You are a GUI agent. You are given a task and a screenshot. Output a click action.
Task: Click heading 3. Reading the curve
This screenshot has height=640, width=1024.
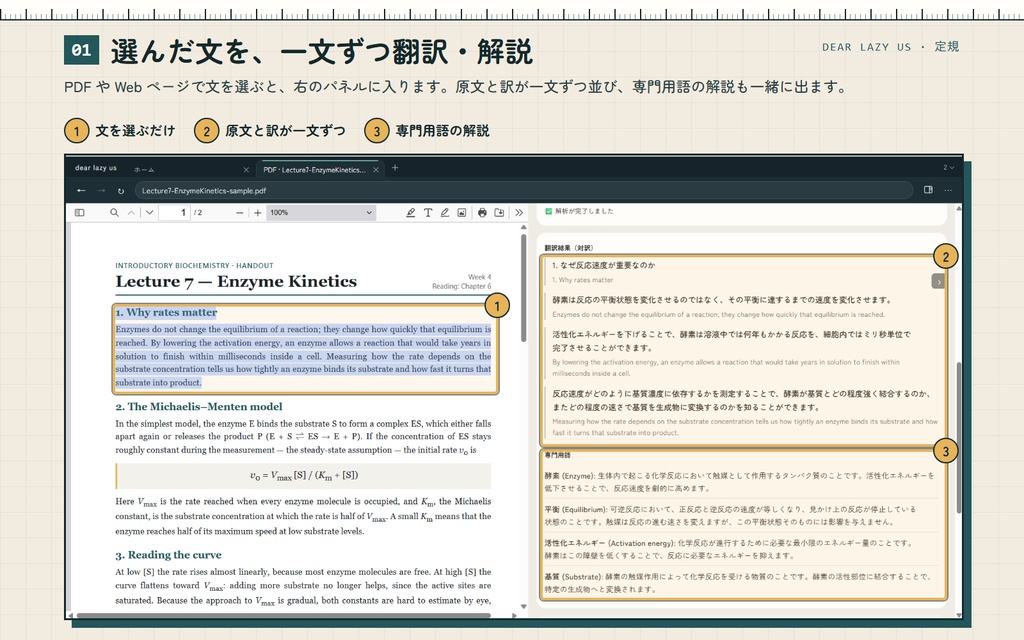click(x=168, y=554)
